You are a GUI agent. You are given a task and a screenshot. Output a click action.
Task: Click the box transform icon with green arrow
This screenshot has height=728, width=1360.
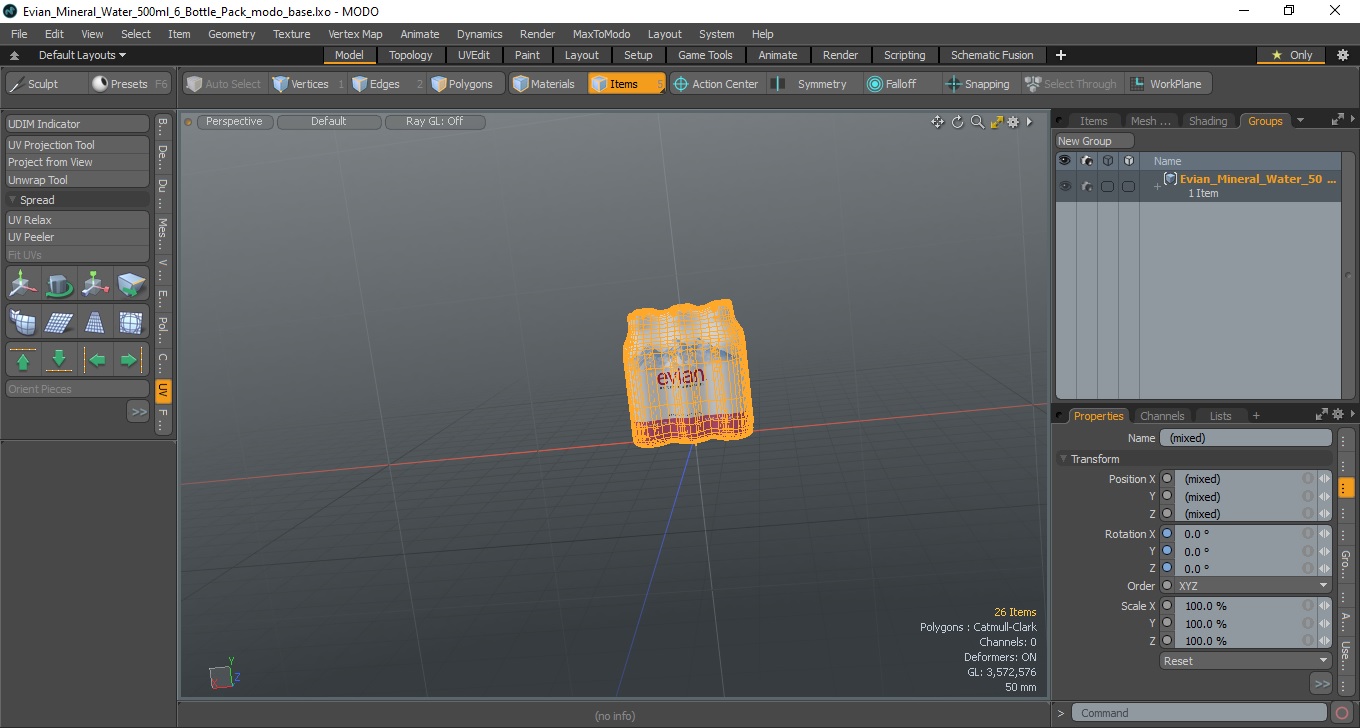pyautogui.click(x=131, y=285)
